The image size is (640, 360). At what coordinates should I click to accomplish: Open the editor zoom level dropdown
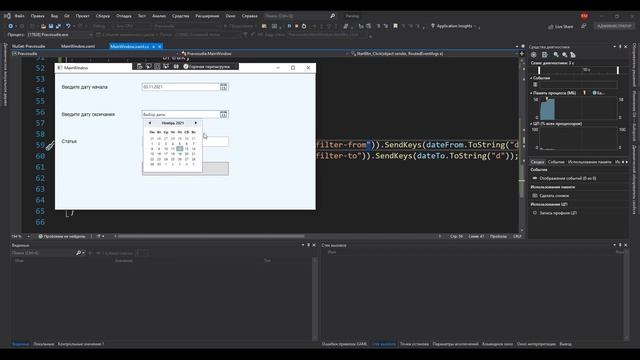click(29, 236)
